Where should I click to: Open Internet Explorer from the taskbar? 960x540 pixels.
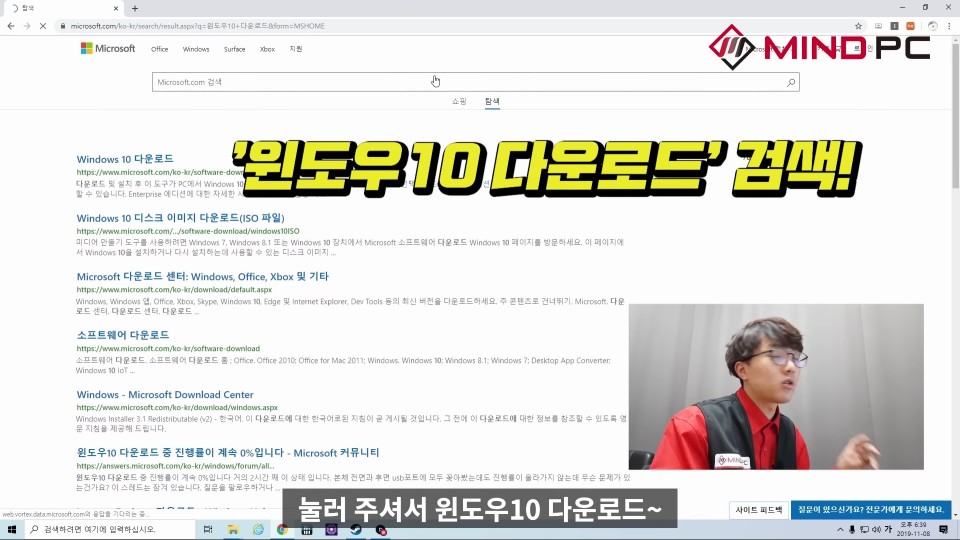pos(258,529)
